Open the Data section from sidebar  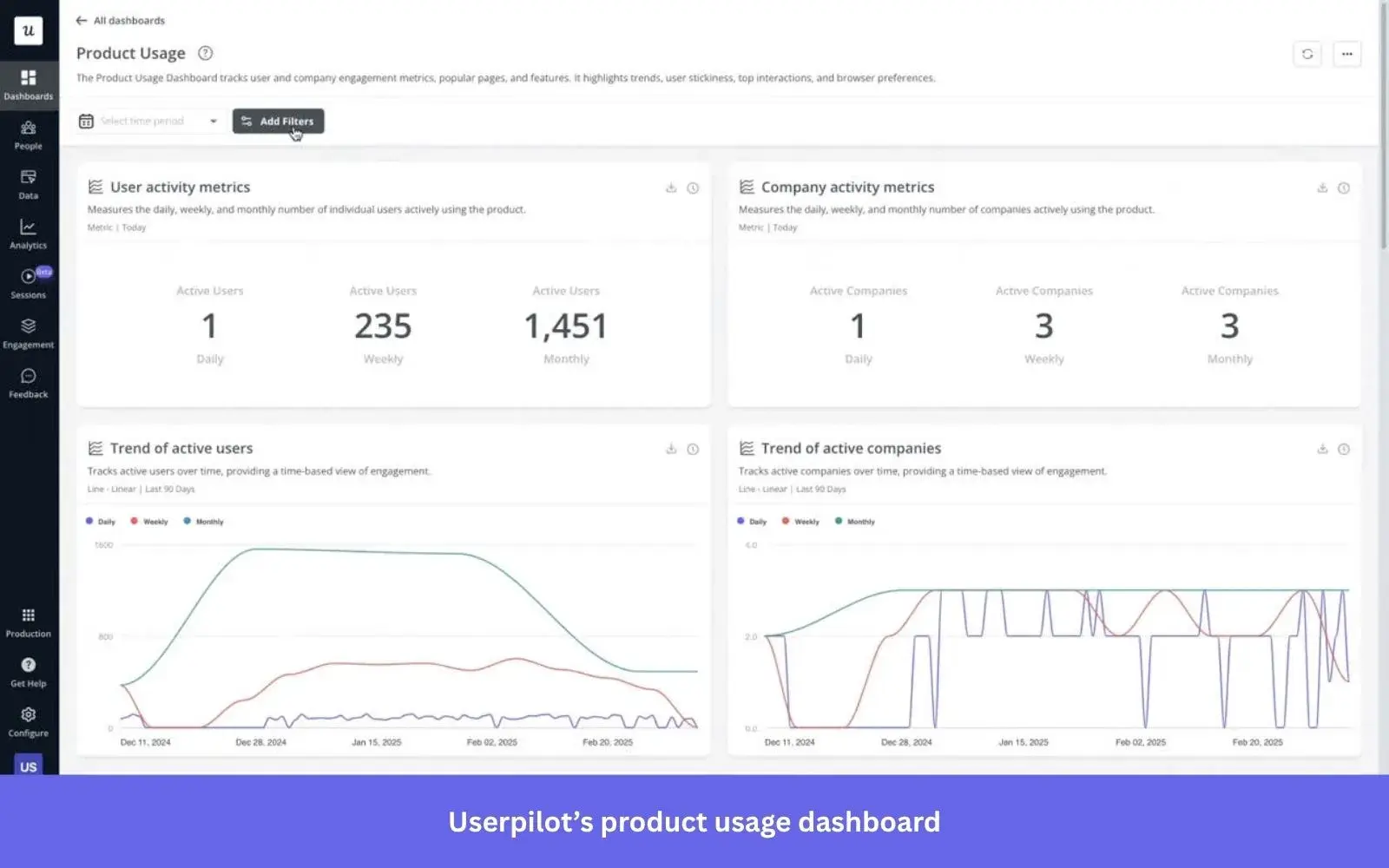click(x=29, y=183)
